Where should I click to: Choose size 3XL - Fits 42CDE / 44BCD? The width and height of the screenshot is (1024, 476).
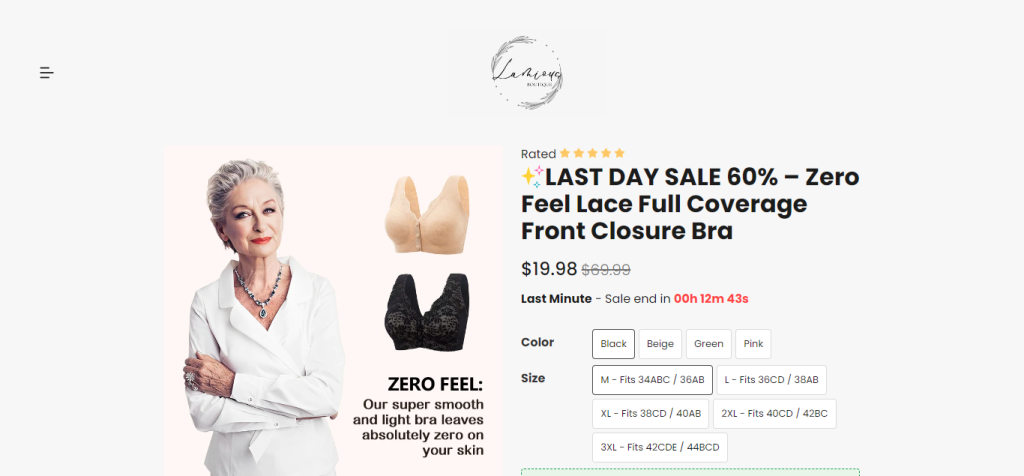[660, 448]
